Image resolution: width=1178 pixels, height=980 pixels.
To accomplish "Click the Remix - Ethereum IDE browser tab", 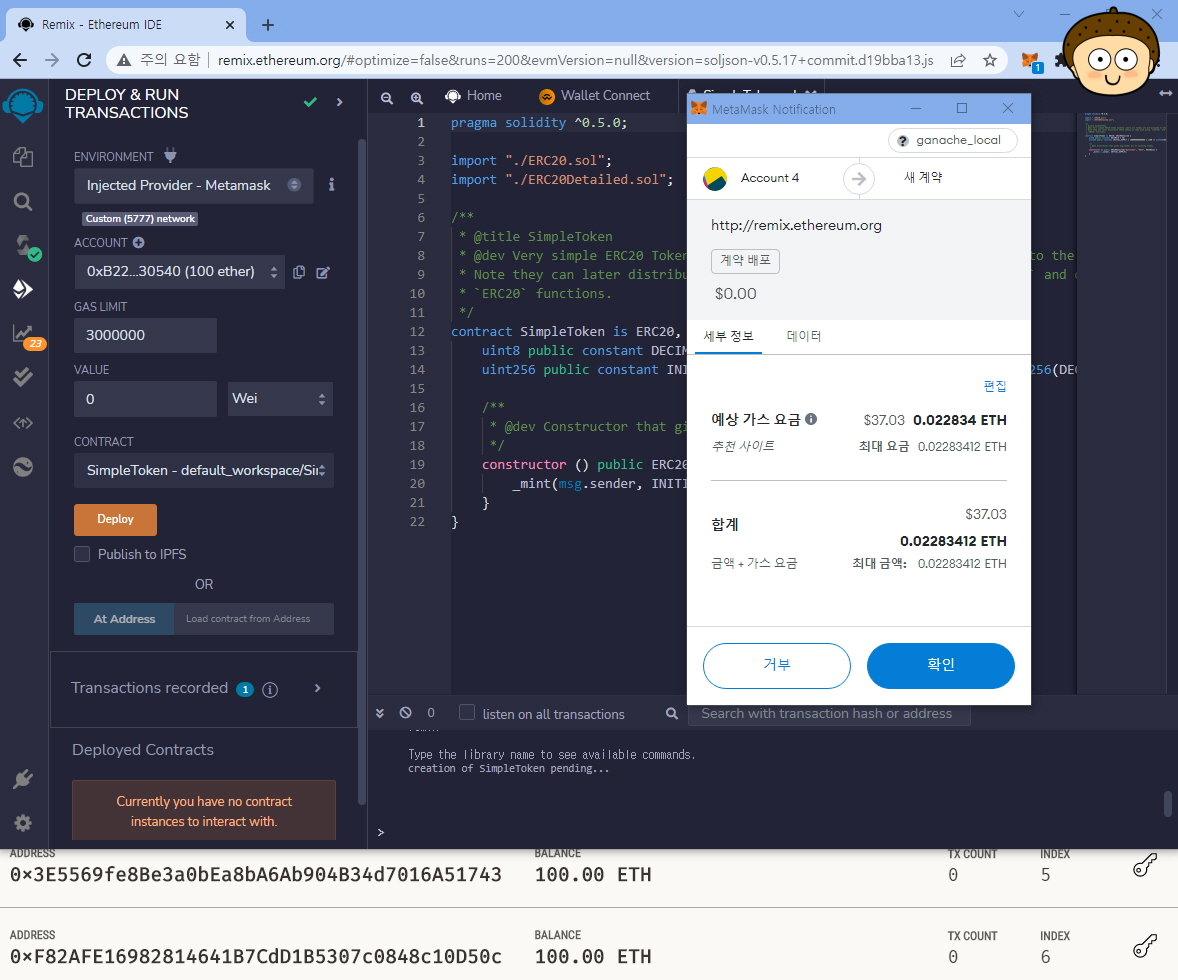I will [125, 25].
